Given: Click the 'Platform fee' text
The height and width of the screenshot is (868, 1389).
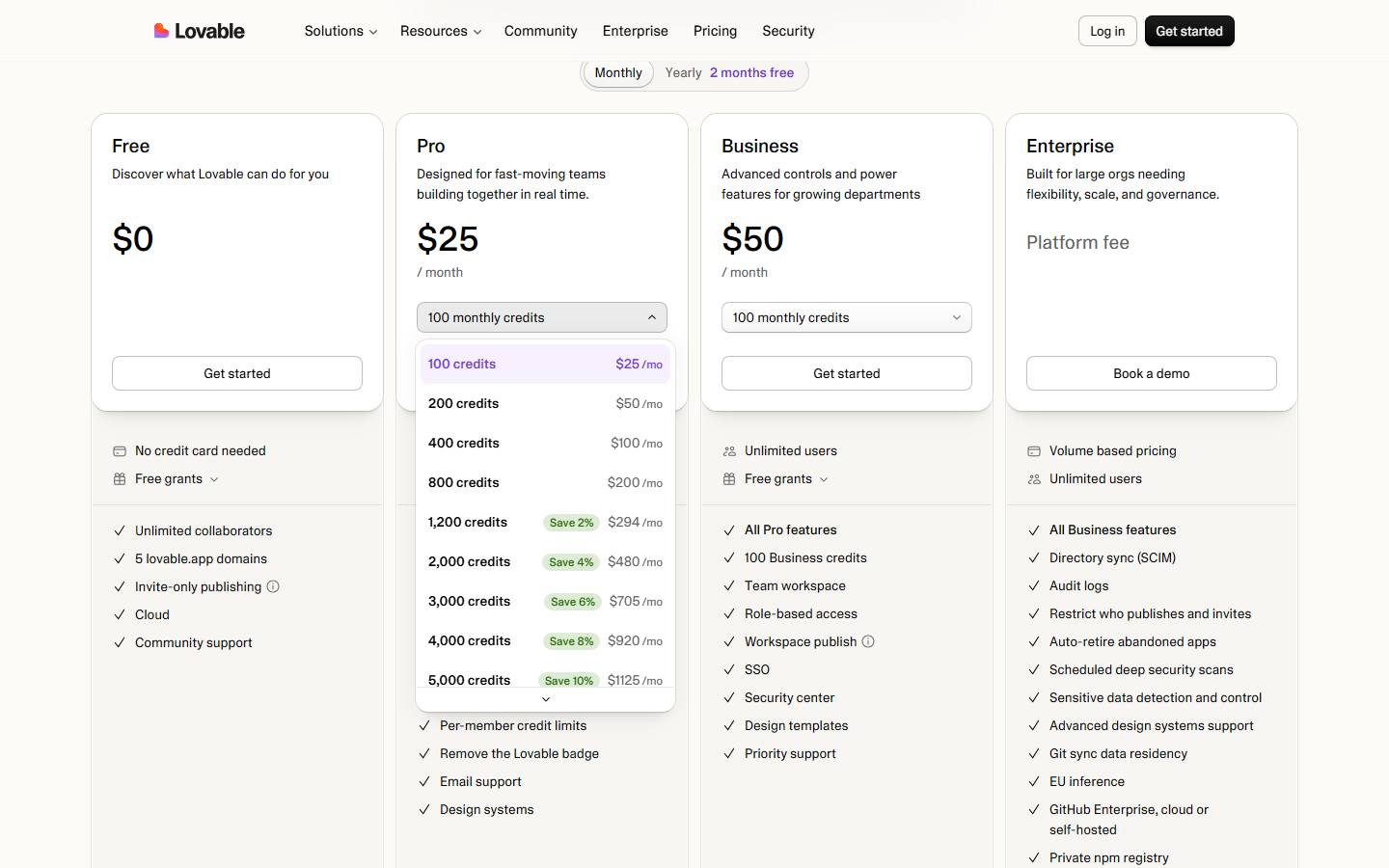Looking at the screenshot, I should point(1077,242).
